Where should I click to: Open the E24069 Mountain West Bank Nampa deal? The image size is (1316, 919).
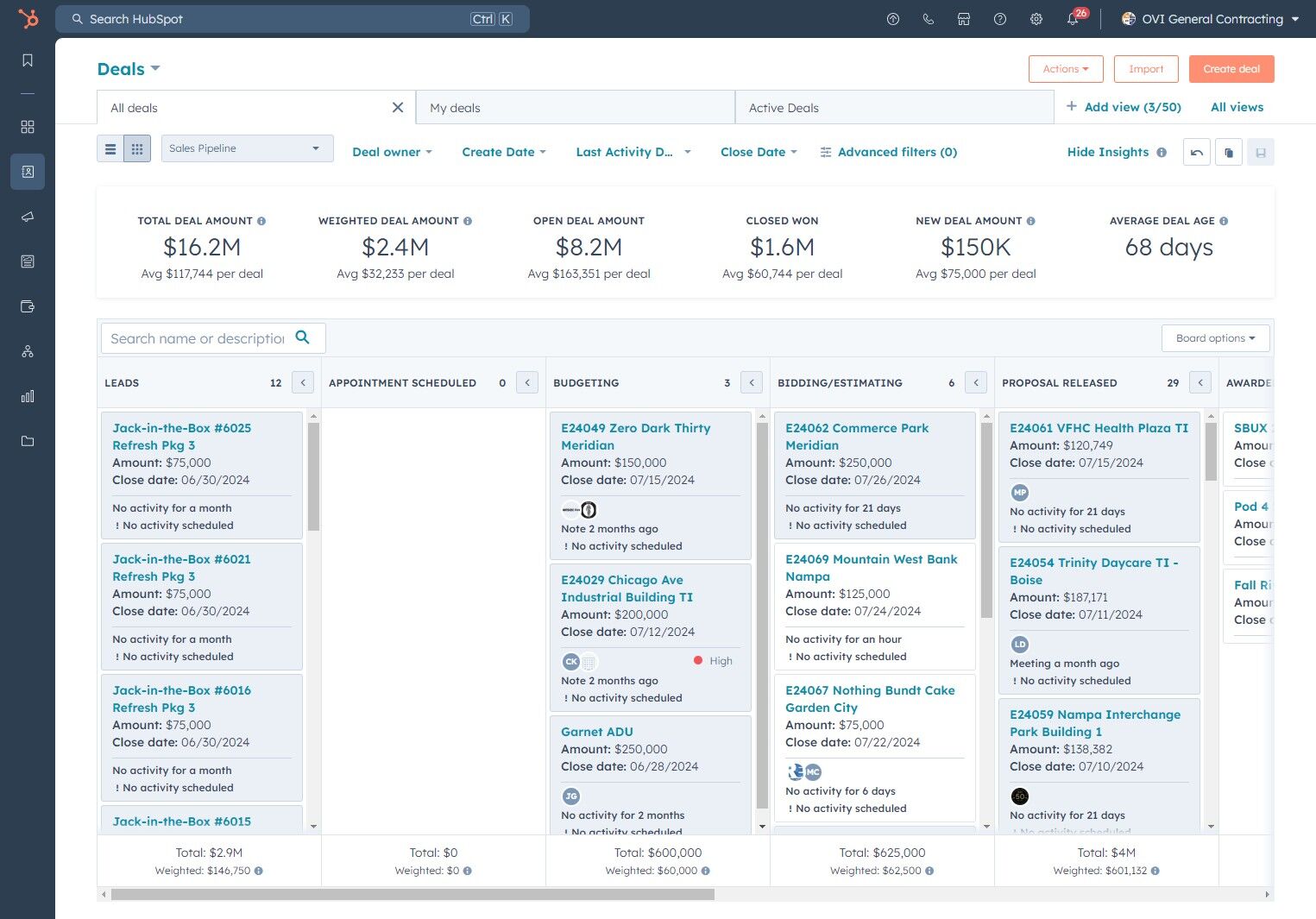click(871, 568)
